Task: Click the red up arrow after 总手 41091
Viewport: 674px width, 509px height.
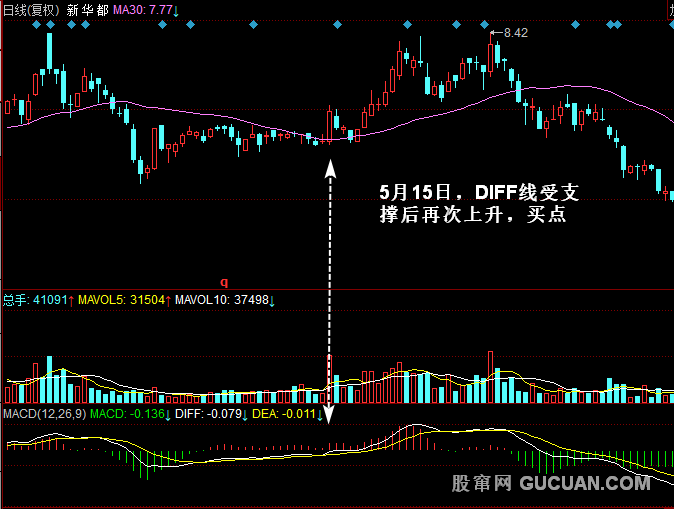Action: pos(70,299)
